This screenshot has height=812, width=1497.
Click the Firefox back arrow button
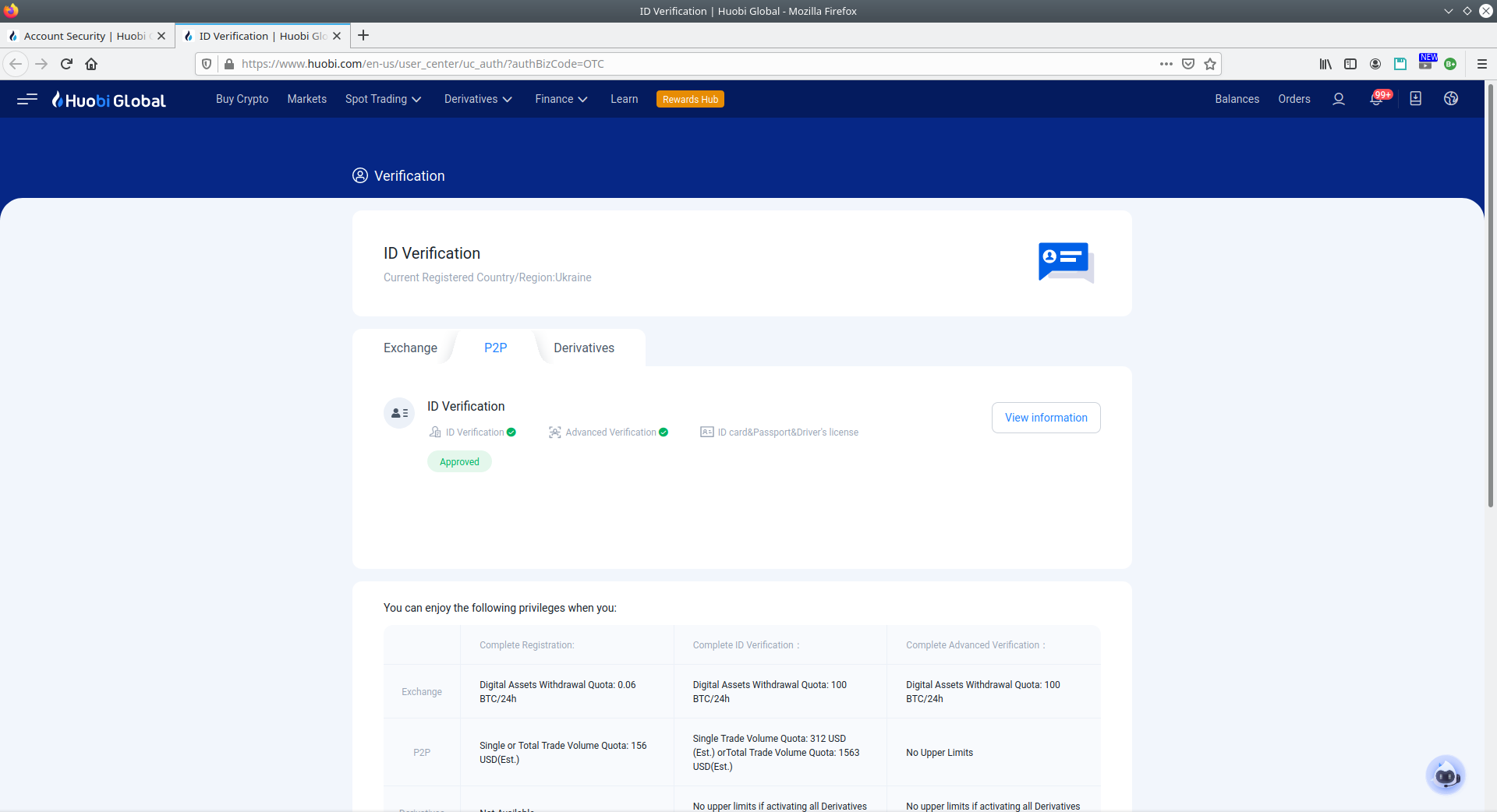tap(16, 64)
